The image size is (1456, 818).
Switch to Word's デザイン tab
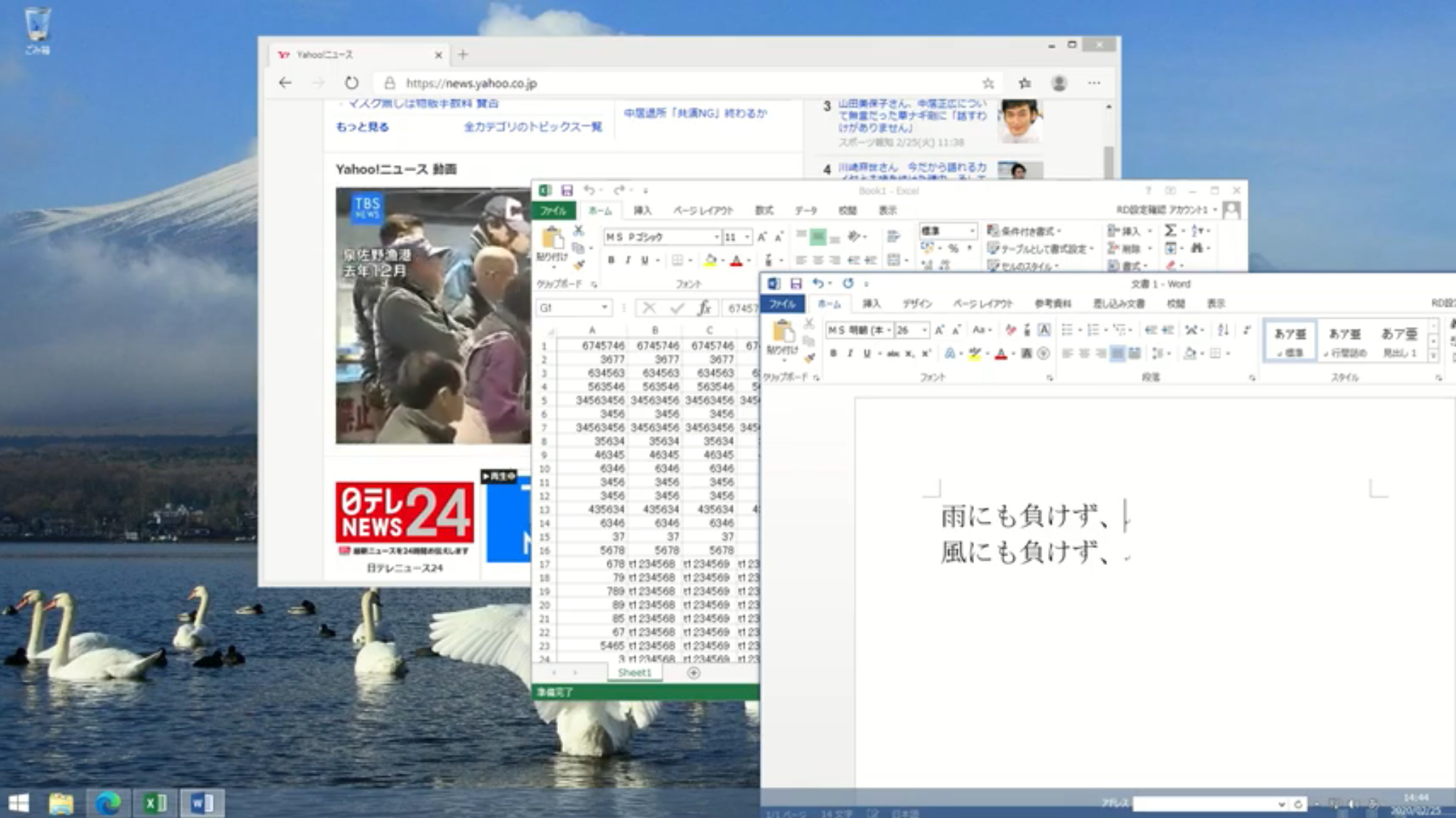(x=917, y=304)
